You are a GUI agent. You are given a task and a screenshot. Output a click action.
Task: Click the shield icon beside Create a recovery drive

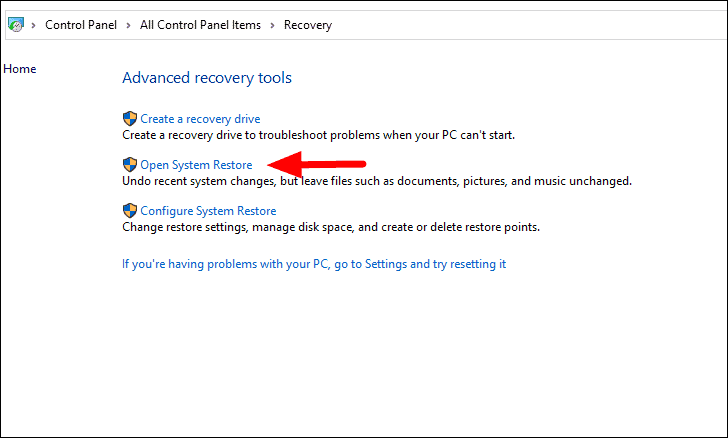point(130,118)
